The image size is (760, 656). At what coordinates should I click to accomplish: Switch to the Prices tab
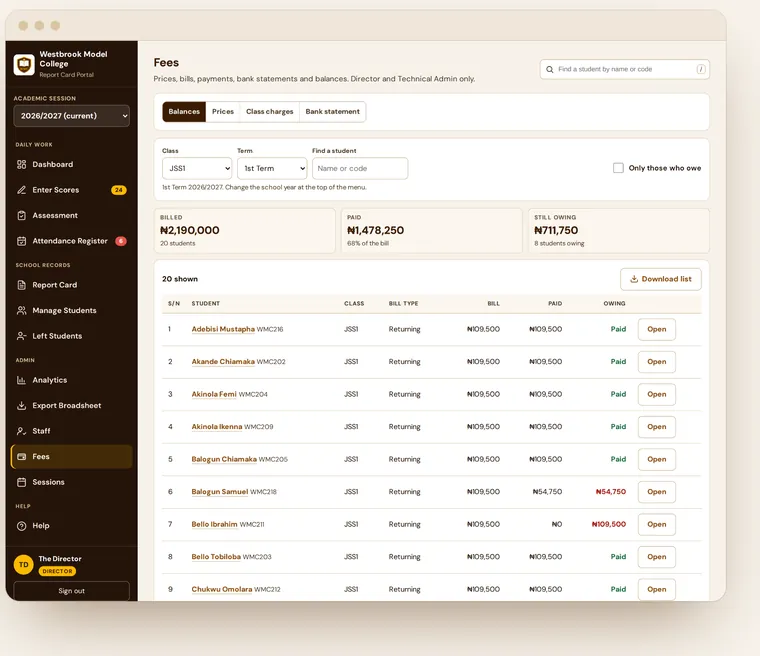click(x=223, y=112)
